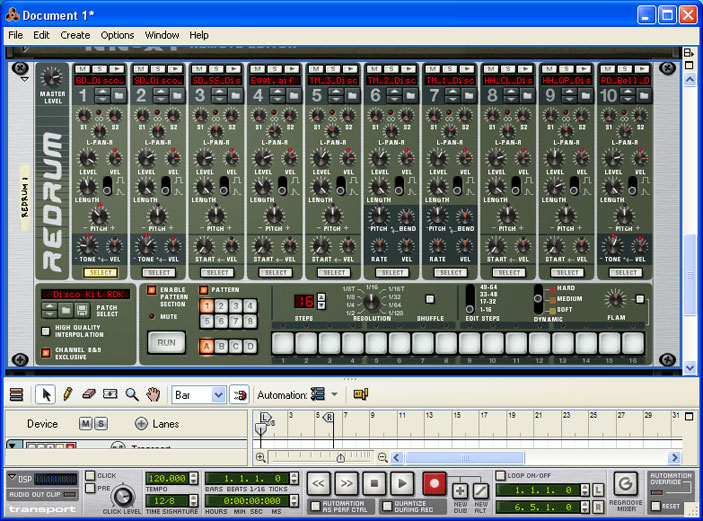Open the Help menu

pos(199,35)
